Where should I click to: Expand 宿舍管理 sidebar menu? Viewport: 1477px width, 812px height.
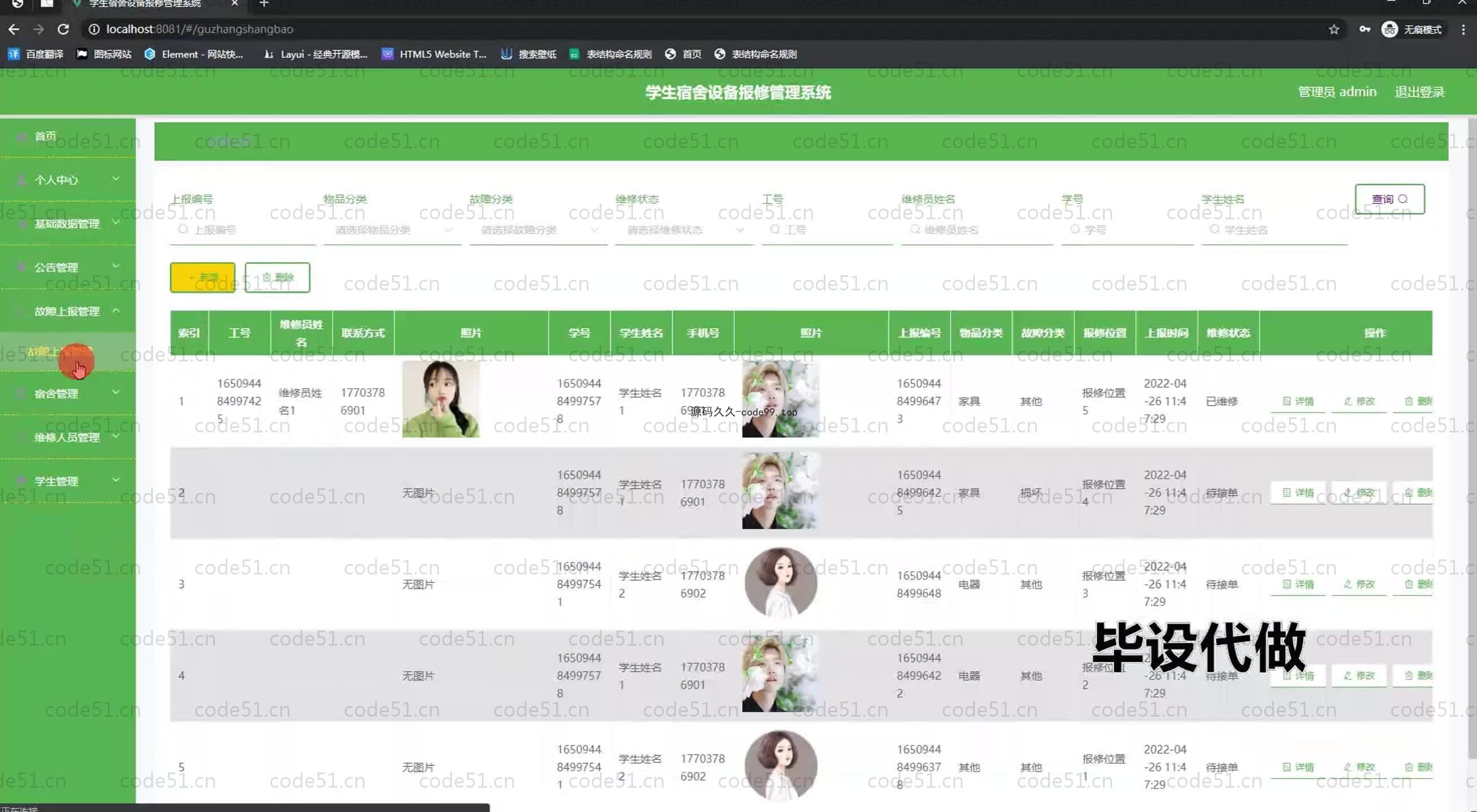coord(68,394)
